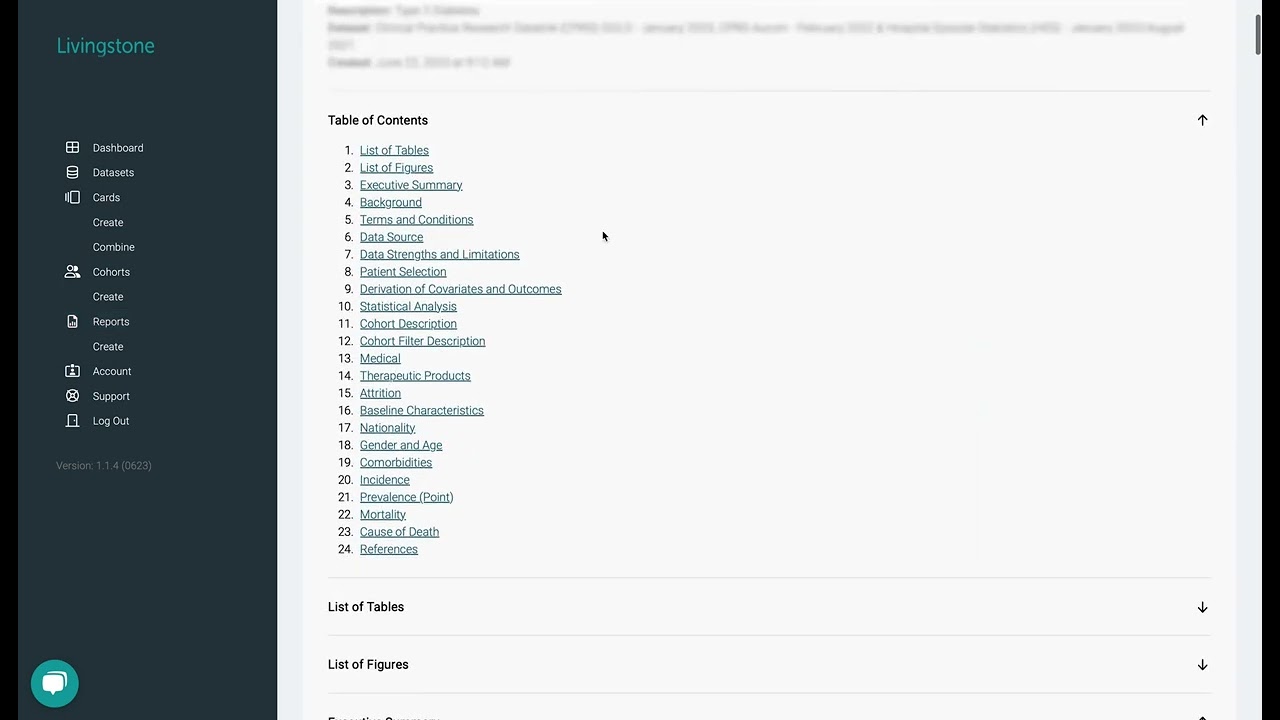
Task: Select Create under Reports menu
Action: pos(108,347)
